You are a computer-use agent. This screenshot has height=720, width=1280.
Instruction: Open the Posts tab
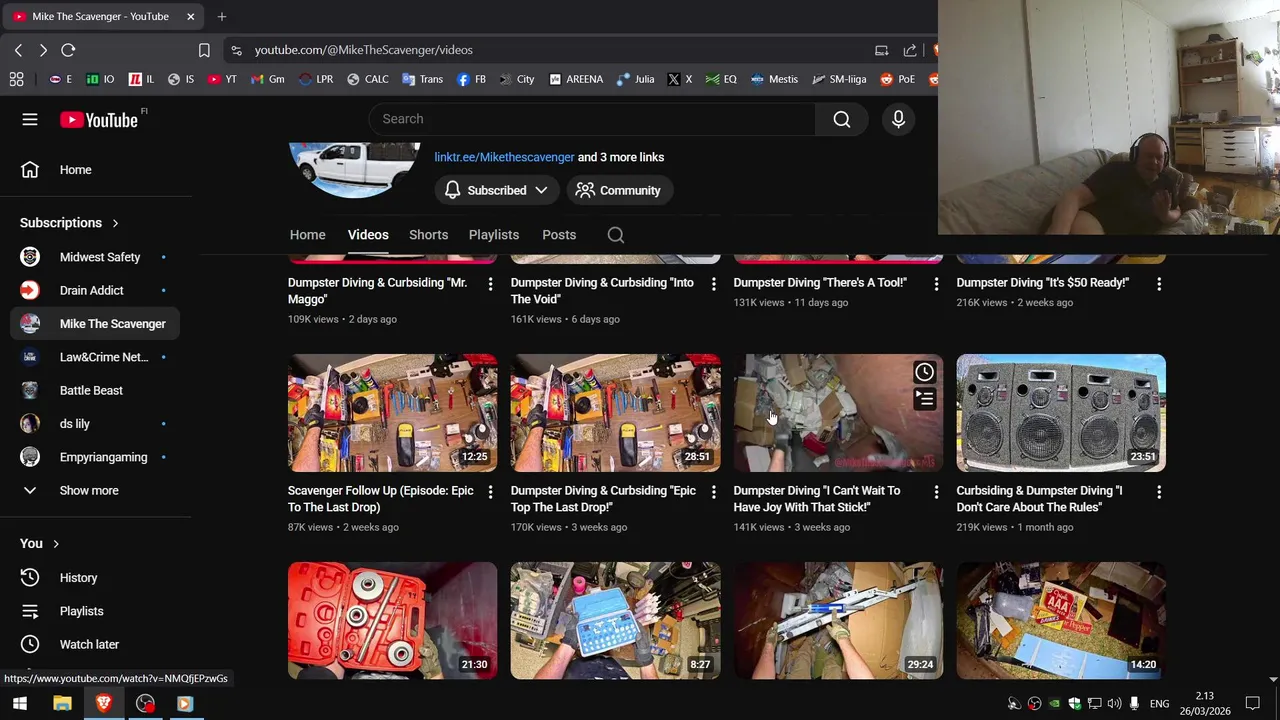(559, 235)
